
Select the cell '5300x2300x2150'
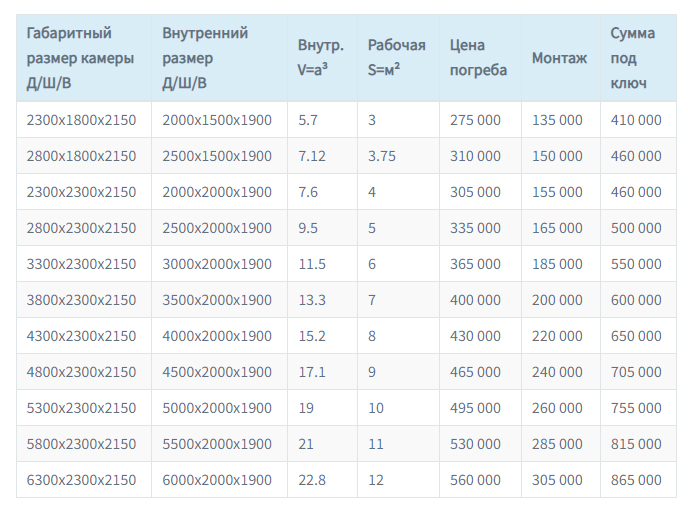[84, 408]
